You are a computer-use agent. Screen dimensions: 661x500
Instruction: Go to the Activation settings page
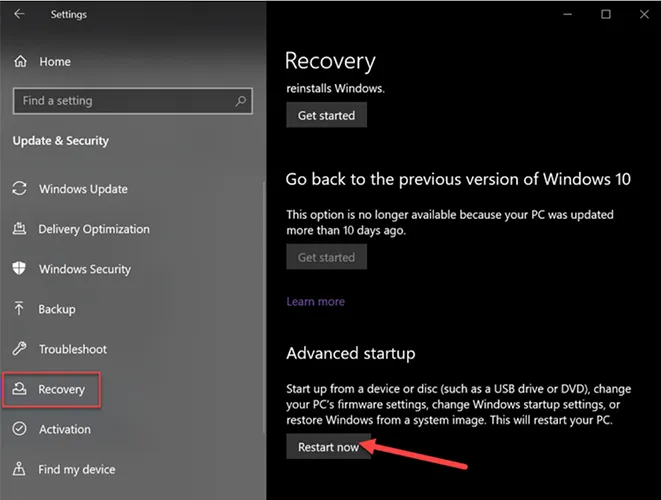(64, 429)
